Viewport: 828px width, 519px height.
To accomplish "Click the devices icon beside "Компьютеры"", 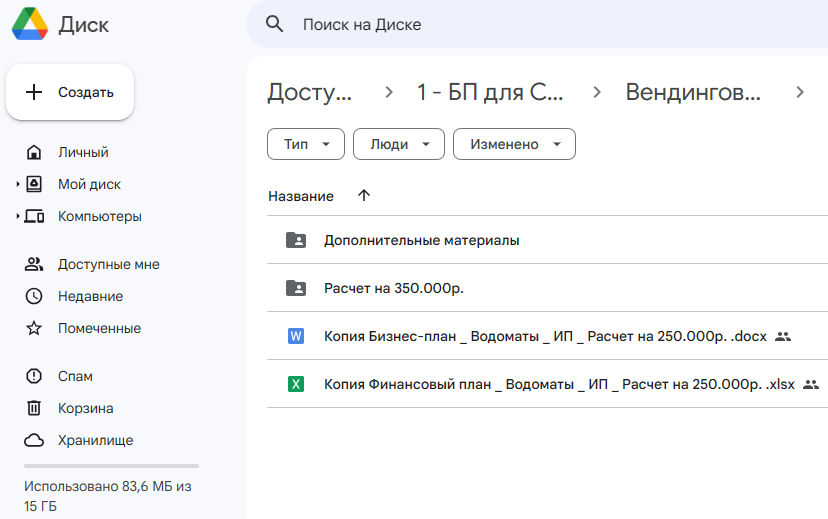I will coord(34,216).
